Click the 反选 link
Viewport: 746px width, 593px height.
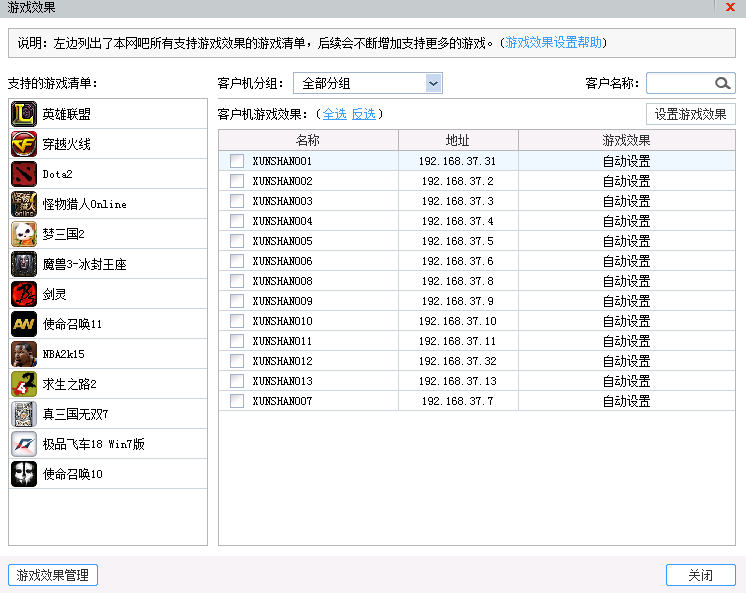pyautogui.click(x=363, y=114)
